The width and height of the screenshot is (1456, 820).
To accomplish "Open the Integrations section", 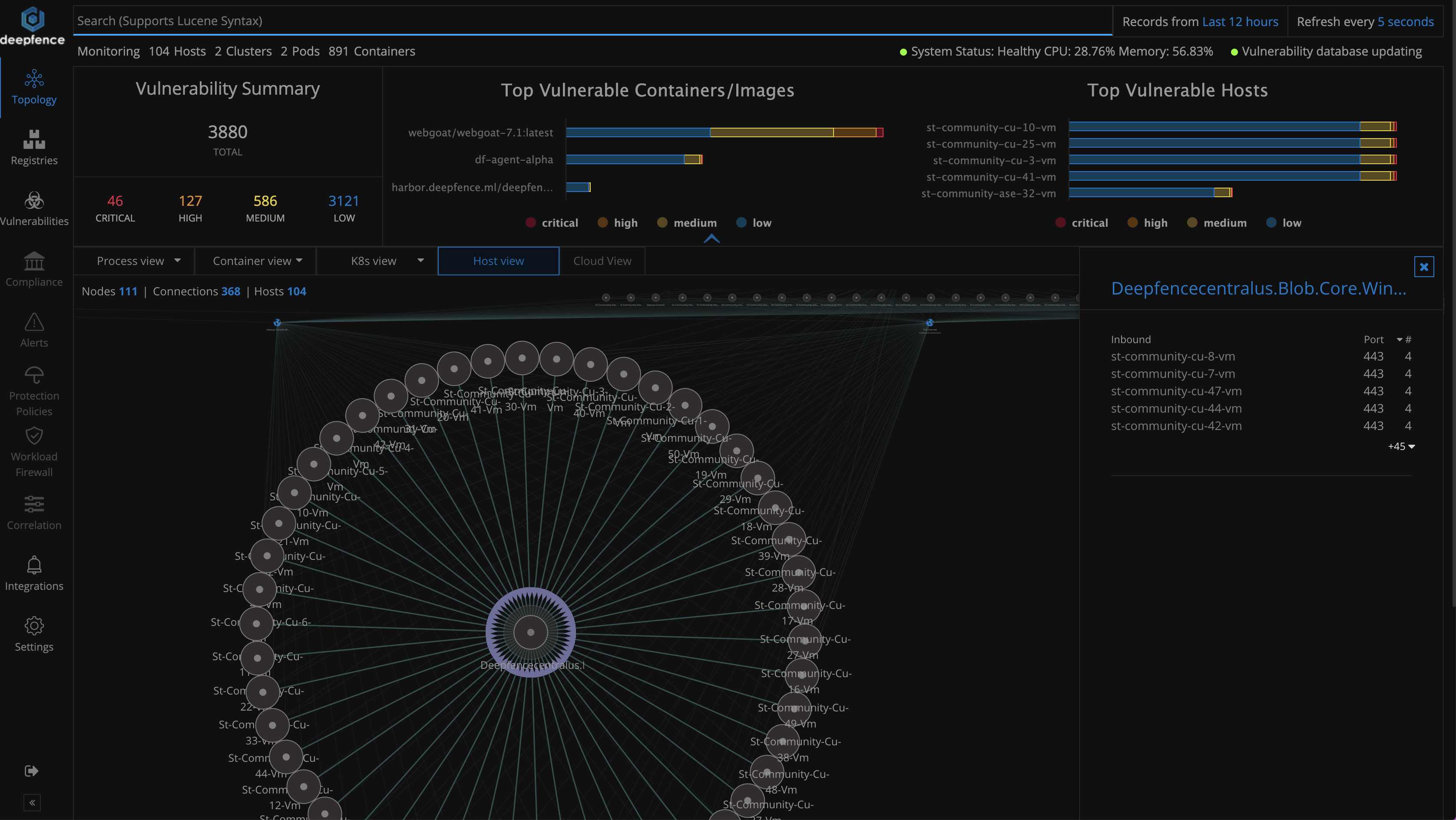I will coord(34,573).
